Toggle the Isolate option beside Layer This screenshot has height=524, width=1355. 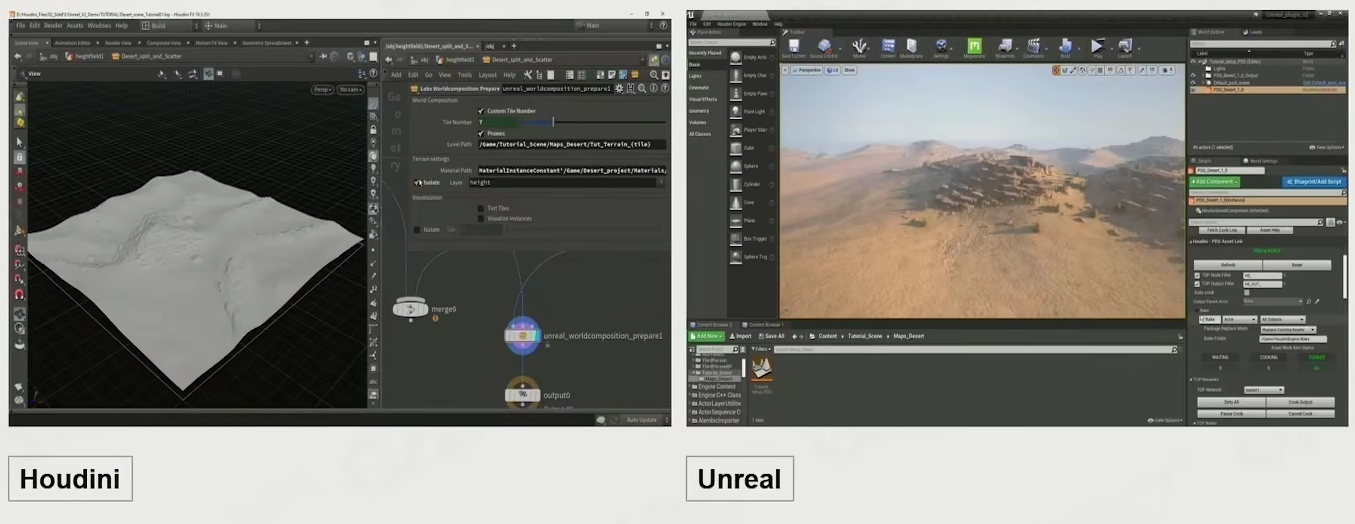click(418, 183)
